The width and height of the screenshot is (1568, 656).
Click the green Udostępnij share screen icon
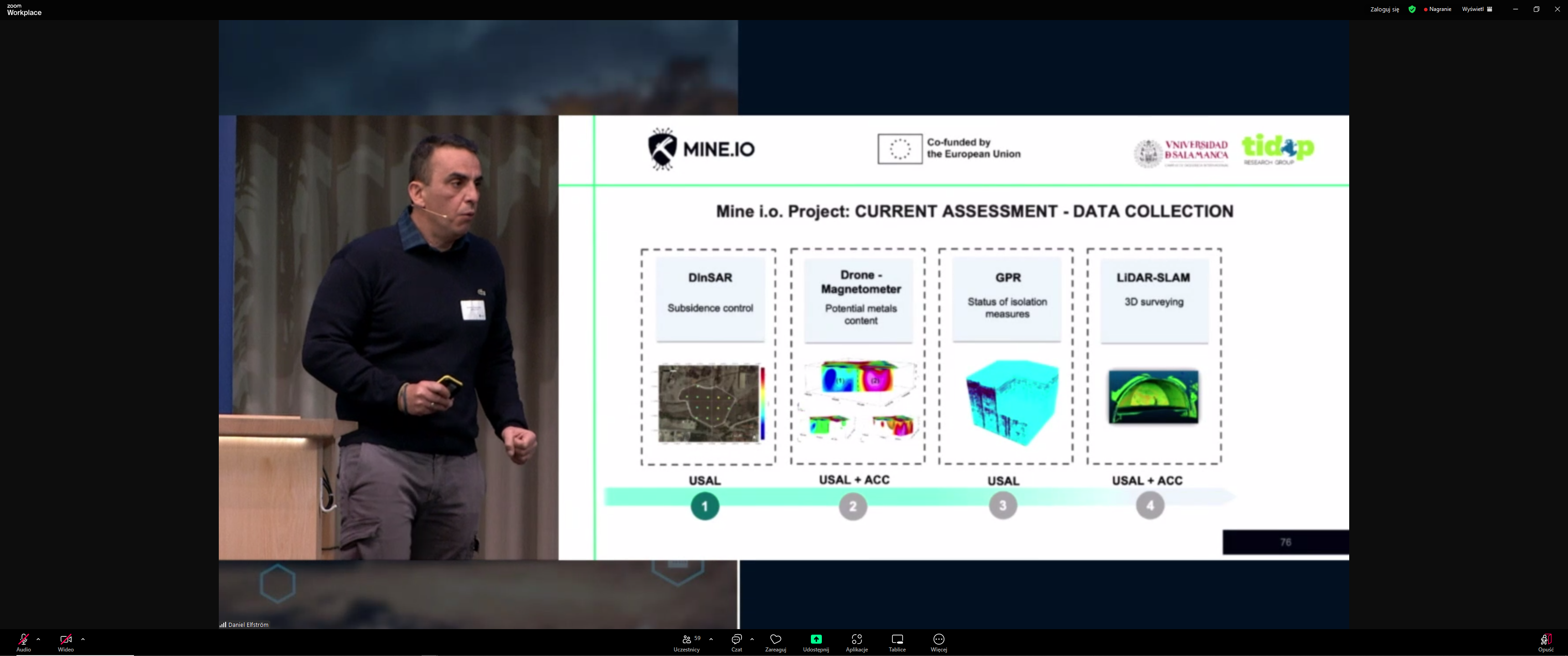click(x=815, y=639)
